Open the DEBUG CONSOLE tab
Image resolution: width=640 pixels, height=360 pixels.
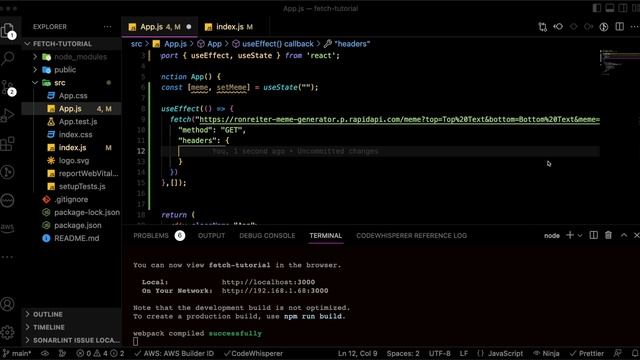click(267, 236)
